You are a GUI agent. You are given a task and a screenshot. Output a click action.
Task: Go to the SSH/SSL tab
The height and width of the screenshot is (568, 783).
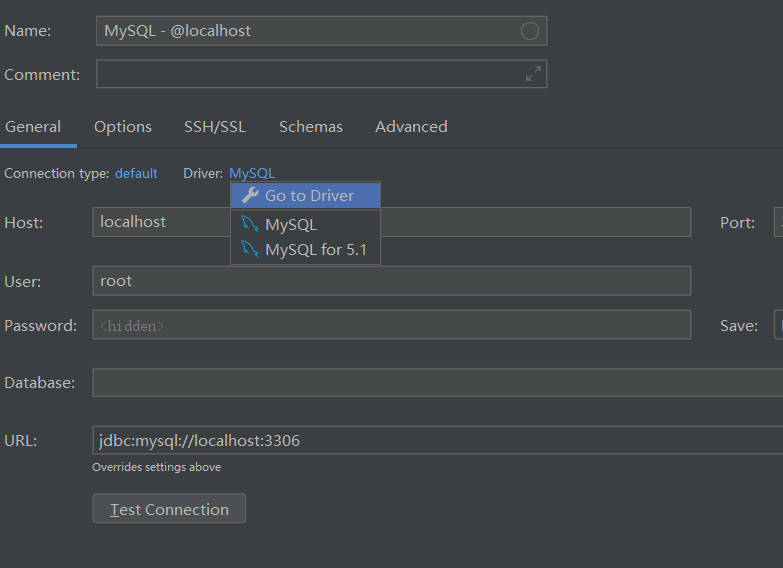(215, 127)
